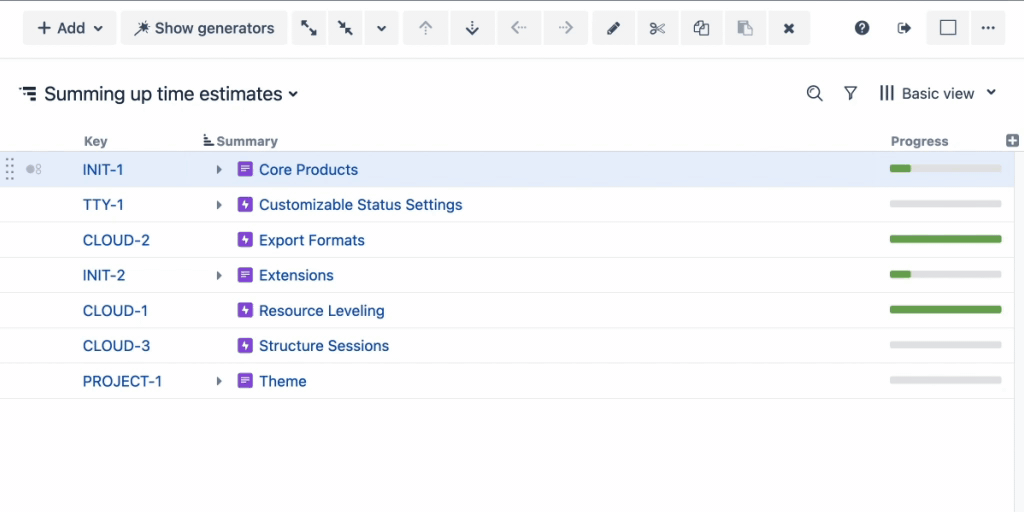Click the Expand all hierarchy icon
This screenshot has height=512, width=1024.
click(309, 28)
